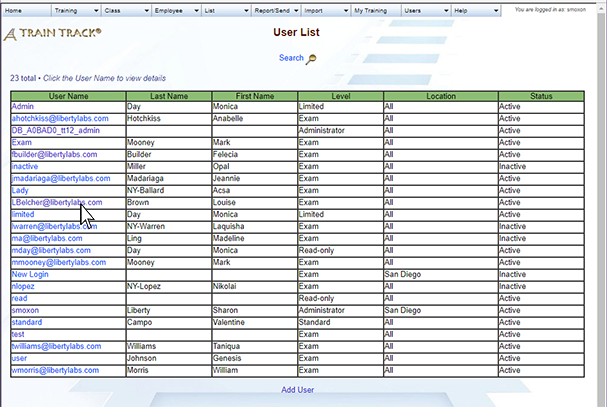Open lwarren@libertylabs.com user details
Image resolution: width=607 pixels, height=407 pixels.
54,227
